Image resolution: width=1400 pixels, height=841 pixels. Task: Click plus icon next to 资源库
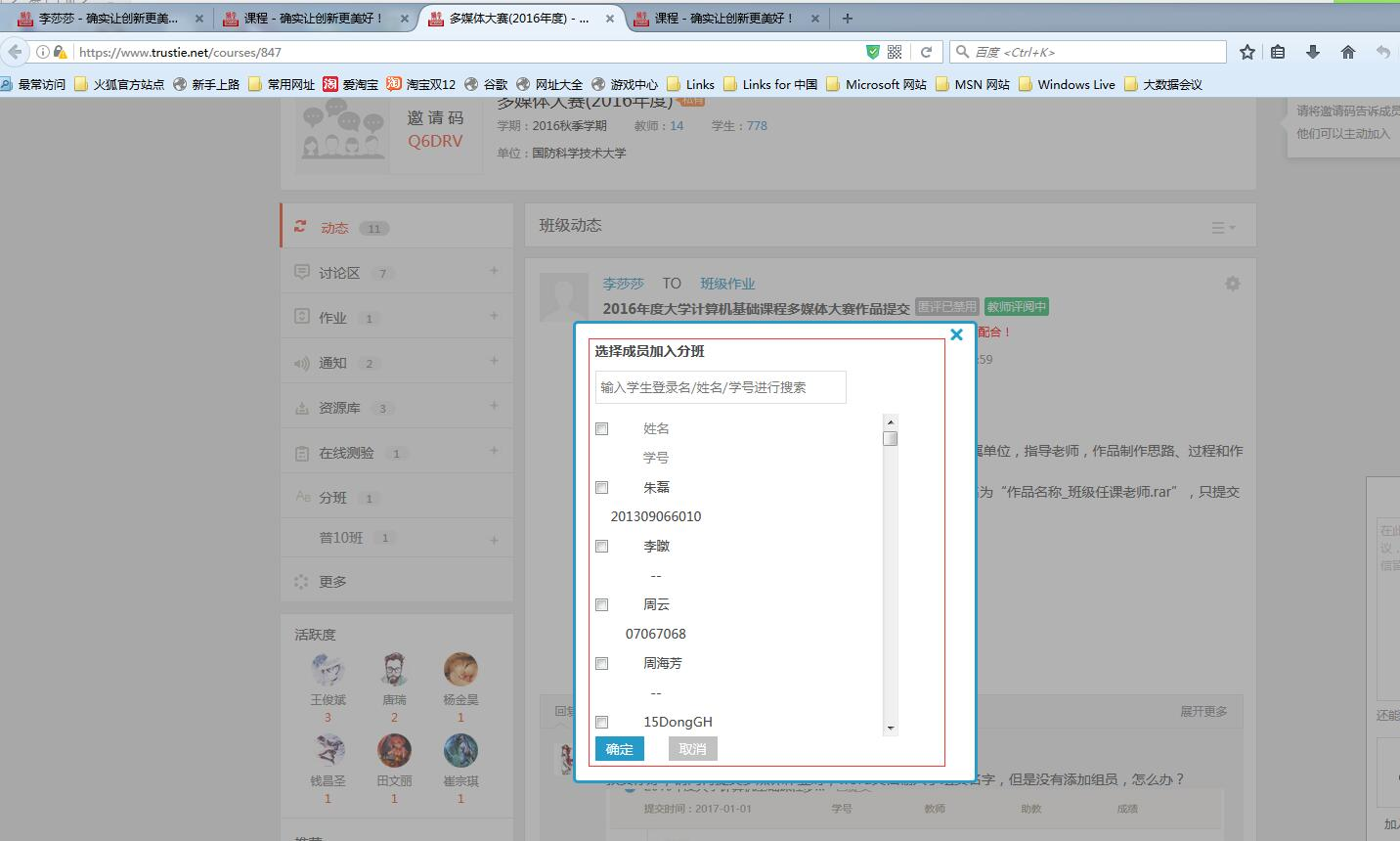pyautogui.click(x=494, y=406)
